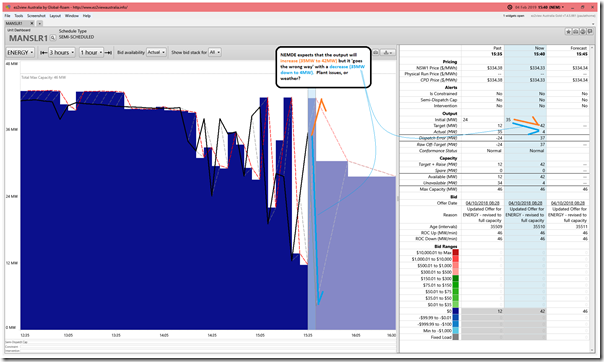The height and width of the screenshot is (362, 604).
Task: Open the Bid availability Actual dropdown
Action: point(156,52)
